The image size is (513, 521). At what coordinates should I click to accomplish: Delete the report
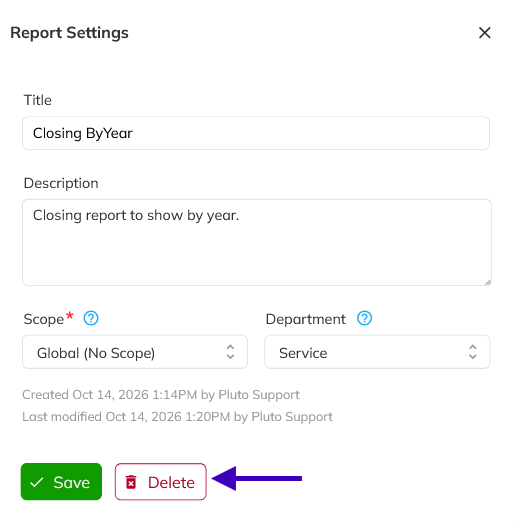point(161,482)
